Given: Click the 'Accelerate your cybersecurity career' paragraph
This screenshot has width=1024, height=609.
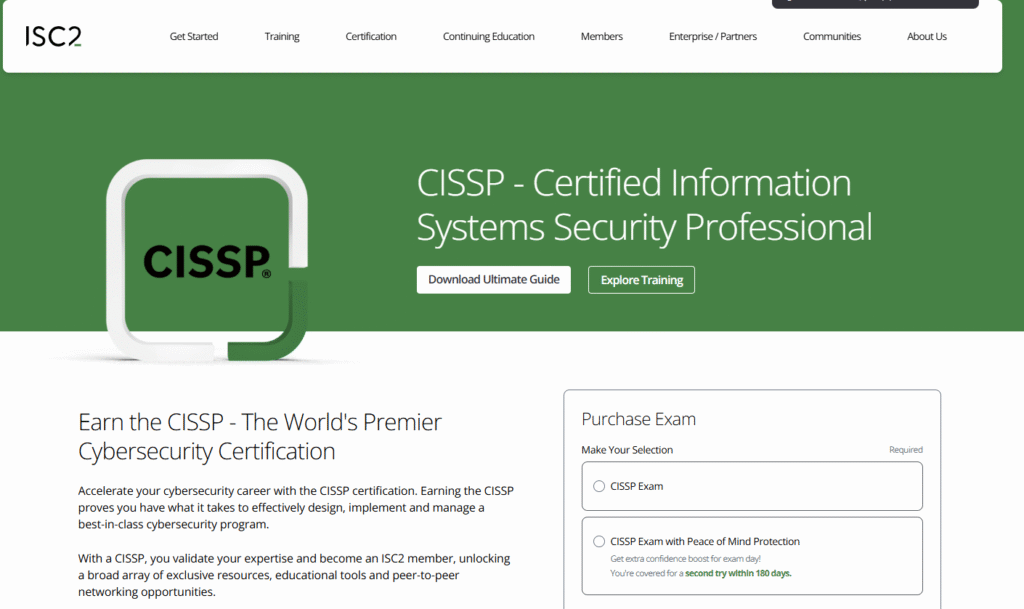Looking at the screenshot, I should [296, 507].
